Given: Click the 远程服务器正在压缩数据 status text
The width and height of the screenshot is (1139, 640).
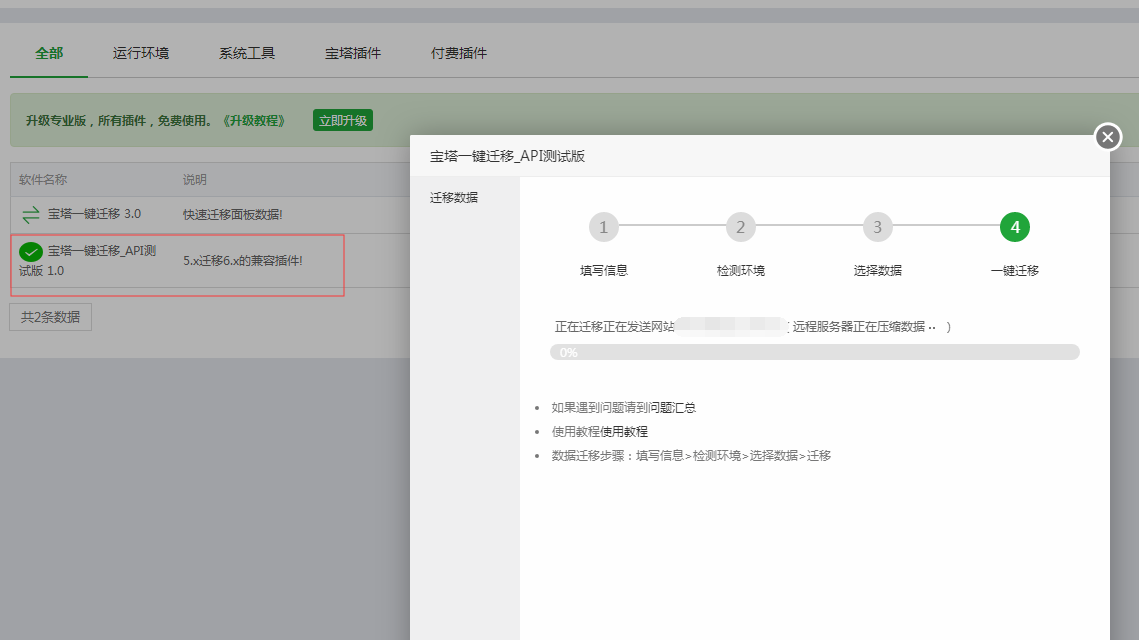Looking at the screenshot, I should 859,327.
